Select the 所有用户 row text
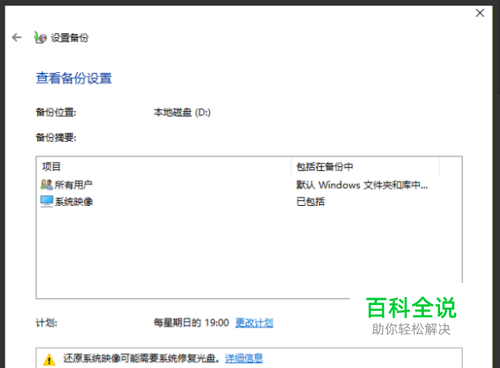 click(74, 185)
